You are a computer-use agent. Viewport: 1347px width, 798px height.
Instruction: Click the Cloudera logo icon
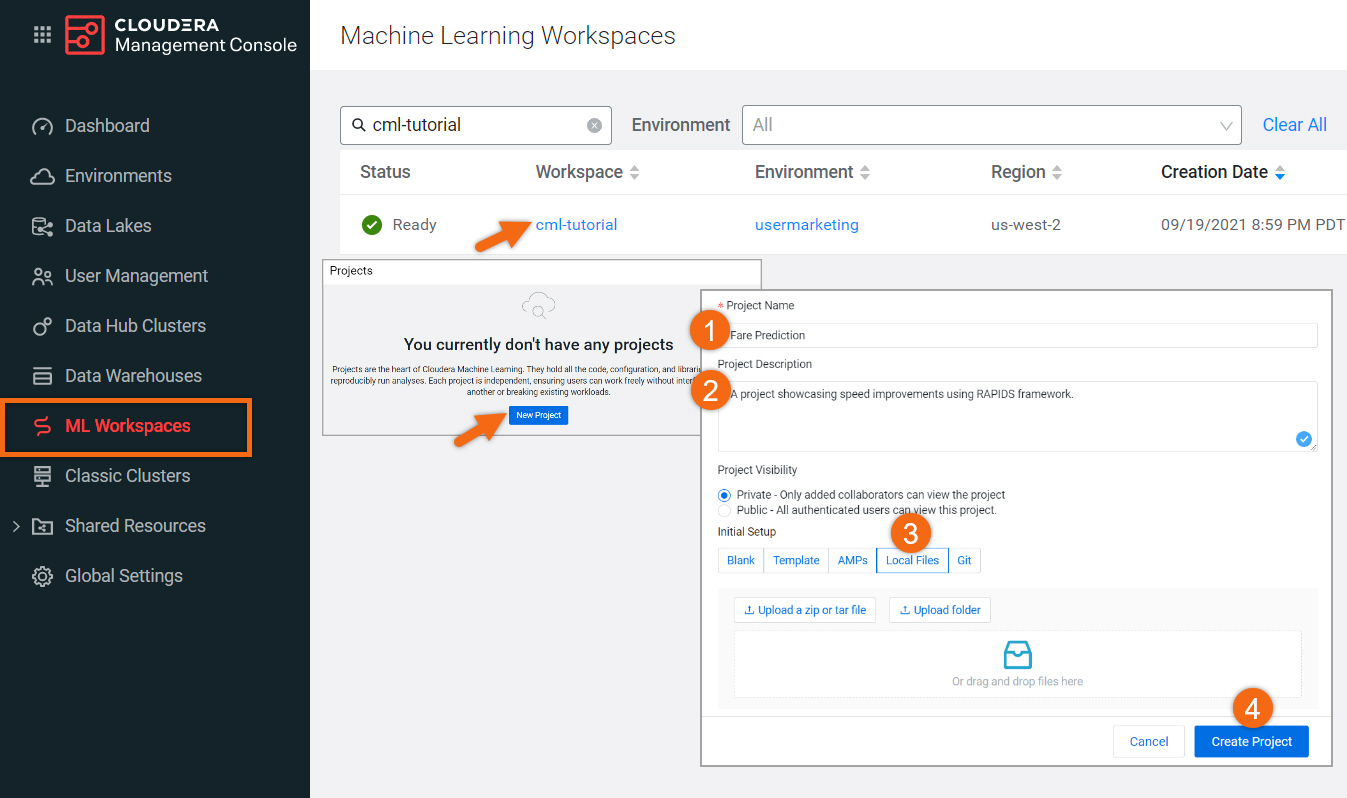(x=85, y=35)
